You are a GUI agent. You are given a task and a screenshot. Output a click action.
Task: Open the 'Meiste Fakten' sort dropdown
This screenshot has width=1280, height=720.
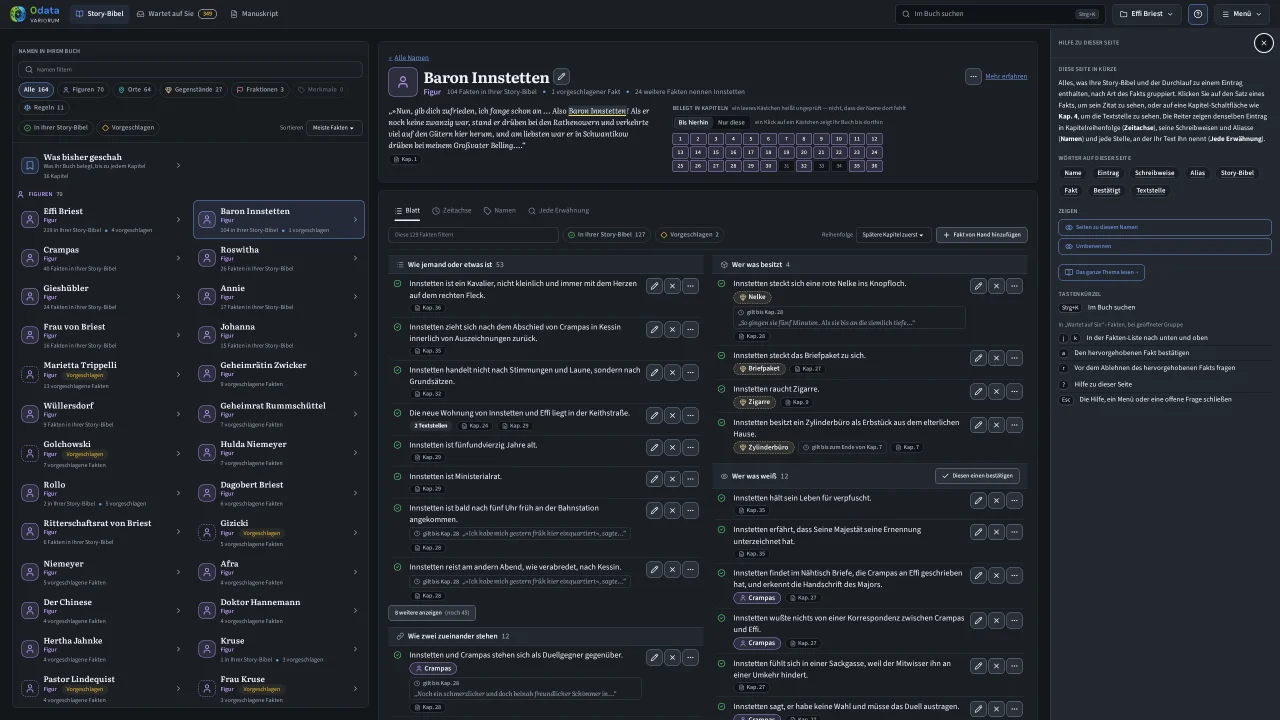click(335, 128)
